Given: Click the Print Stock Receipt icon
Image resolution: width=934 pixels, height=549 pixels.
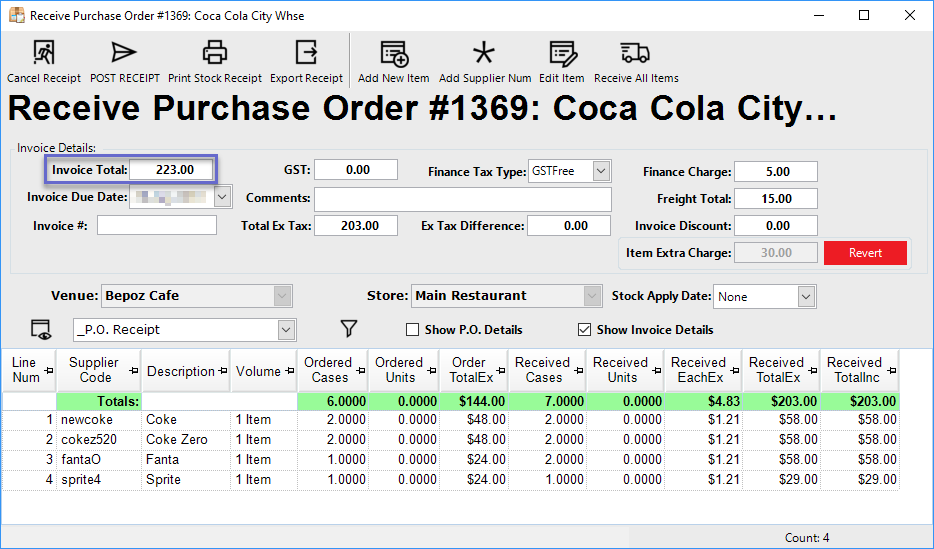Looking at the screenshot, I should coord(214,54).
